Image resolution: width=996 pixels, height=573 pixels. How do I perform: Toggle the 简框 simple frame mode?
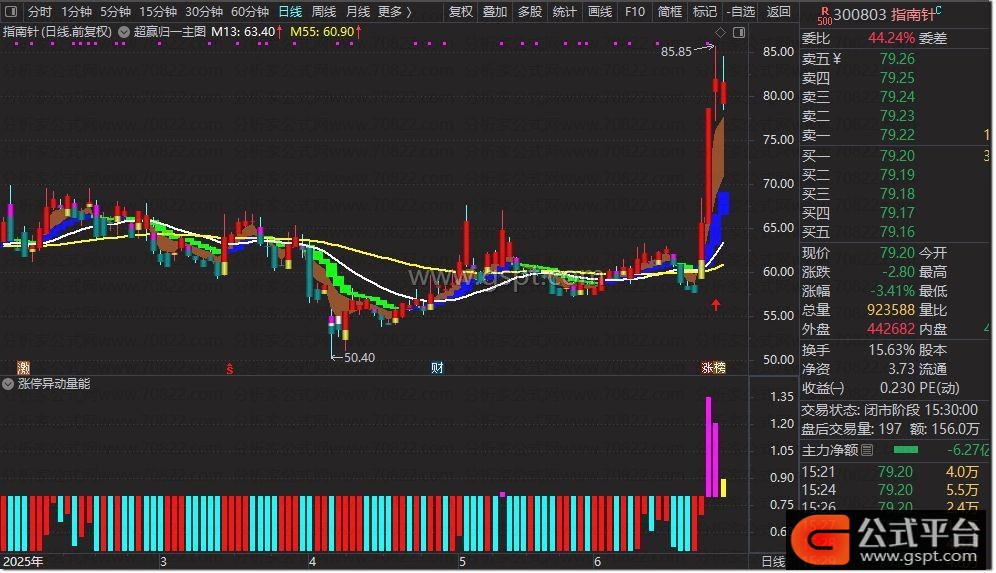click(x=670, y=11)
